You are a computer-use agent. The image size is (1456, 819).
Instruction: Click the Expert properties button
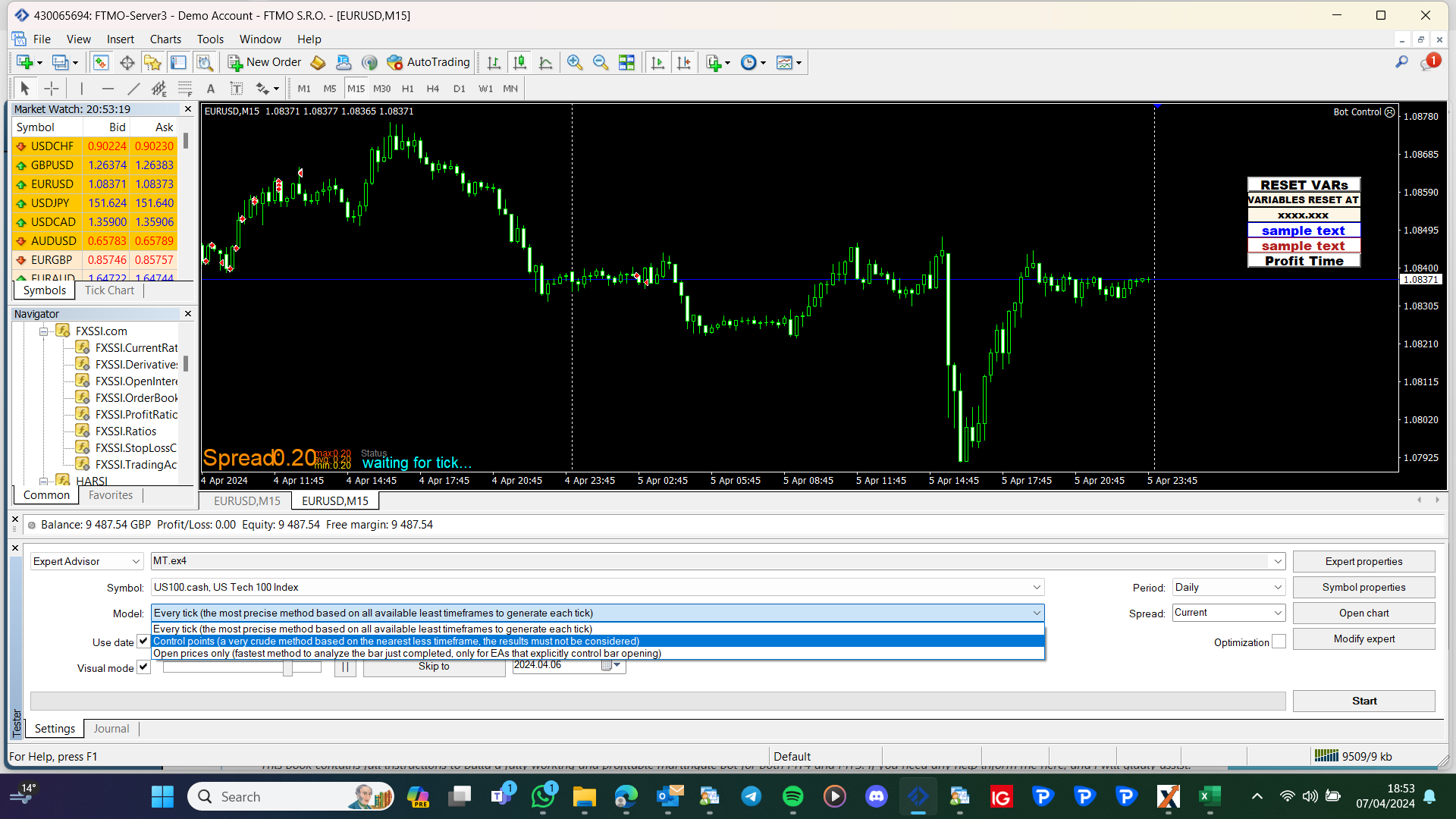(x=1363, y=562)
